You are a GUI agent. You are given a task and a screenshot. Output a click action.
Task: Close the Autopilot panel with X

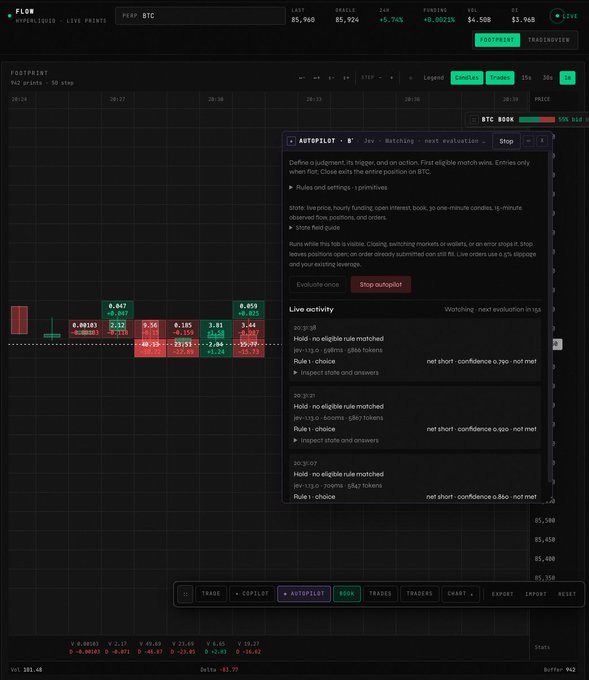tap(542, 141)
